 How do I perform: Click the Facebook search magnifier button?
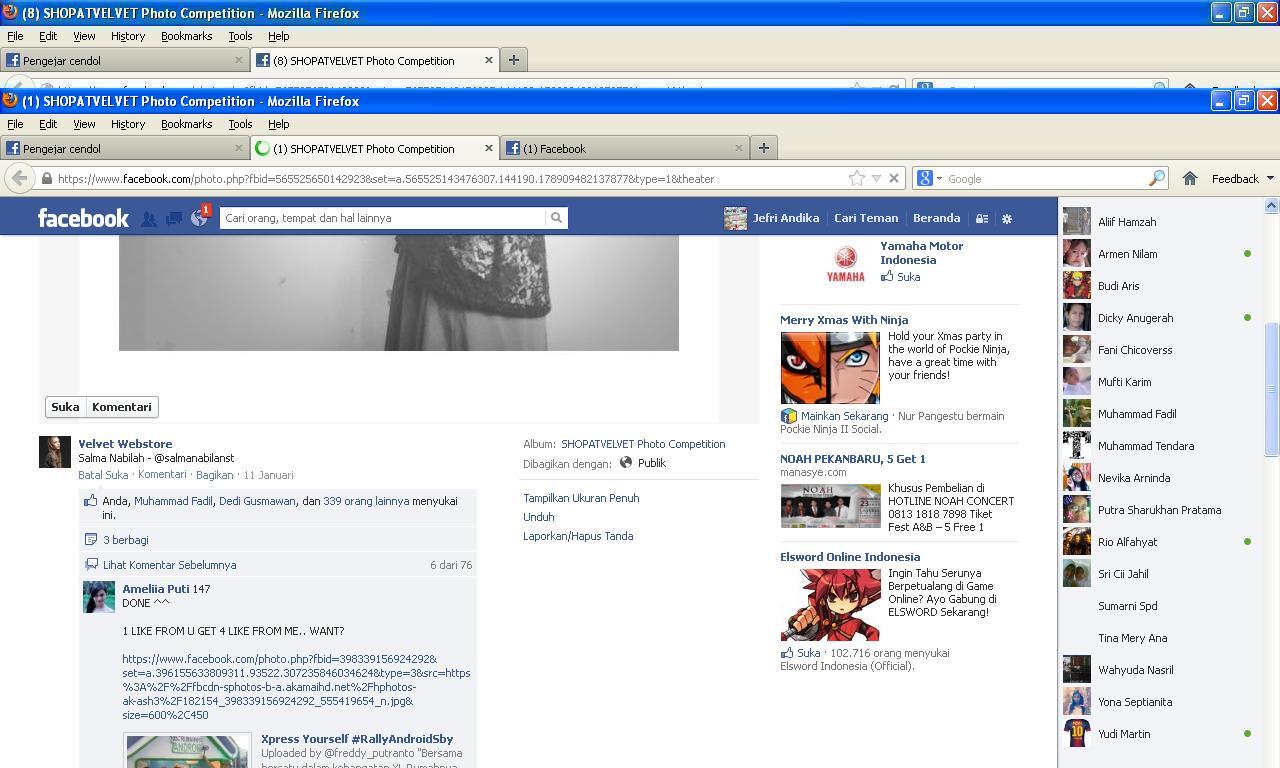tap(556, 218)
